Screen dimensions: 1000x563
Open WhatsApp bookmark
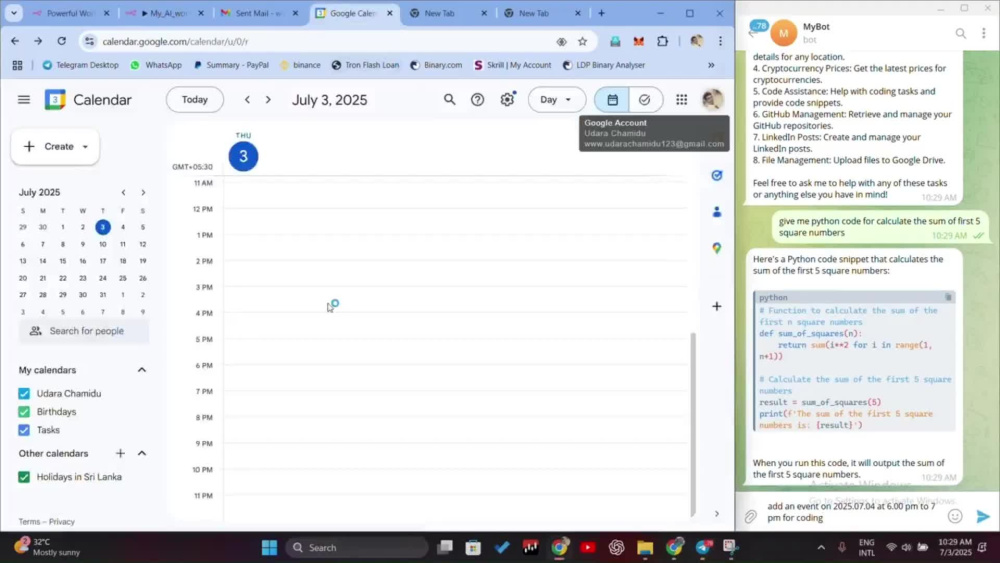156,65
